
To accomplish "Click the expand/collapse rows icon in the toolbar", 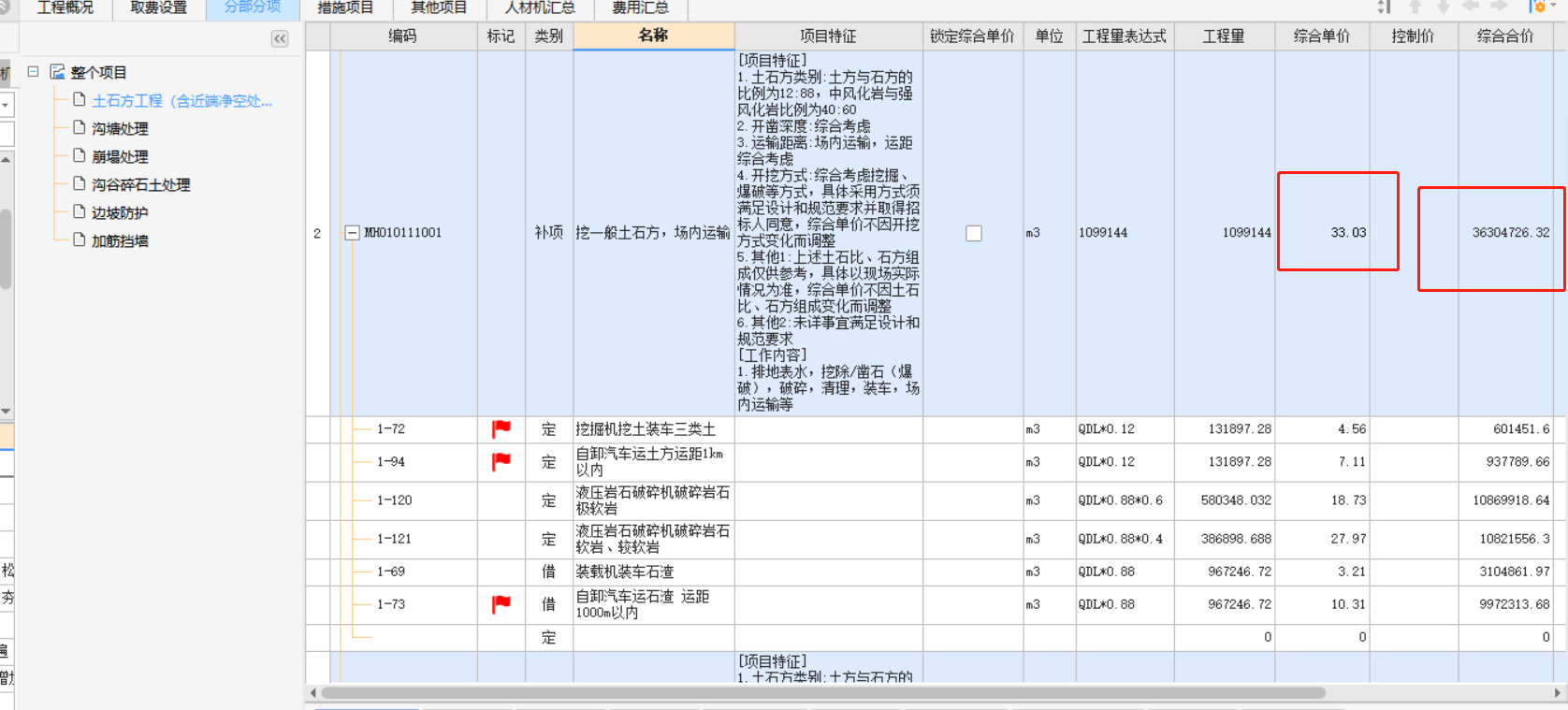I will pyautogui.click(x=1385, y=7).
